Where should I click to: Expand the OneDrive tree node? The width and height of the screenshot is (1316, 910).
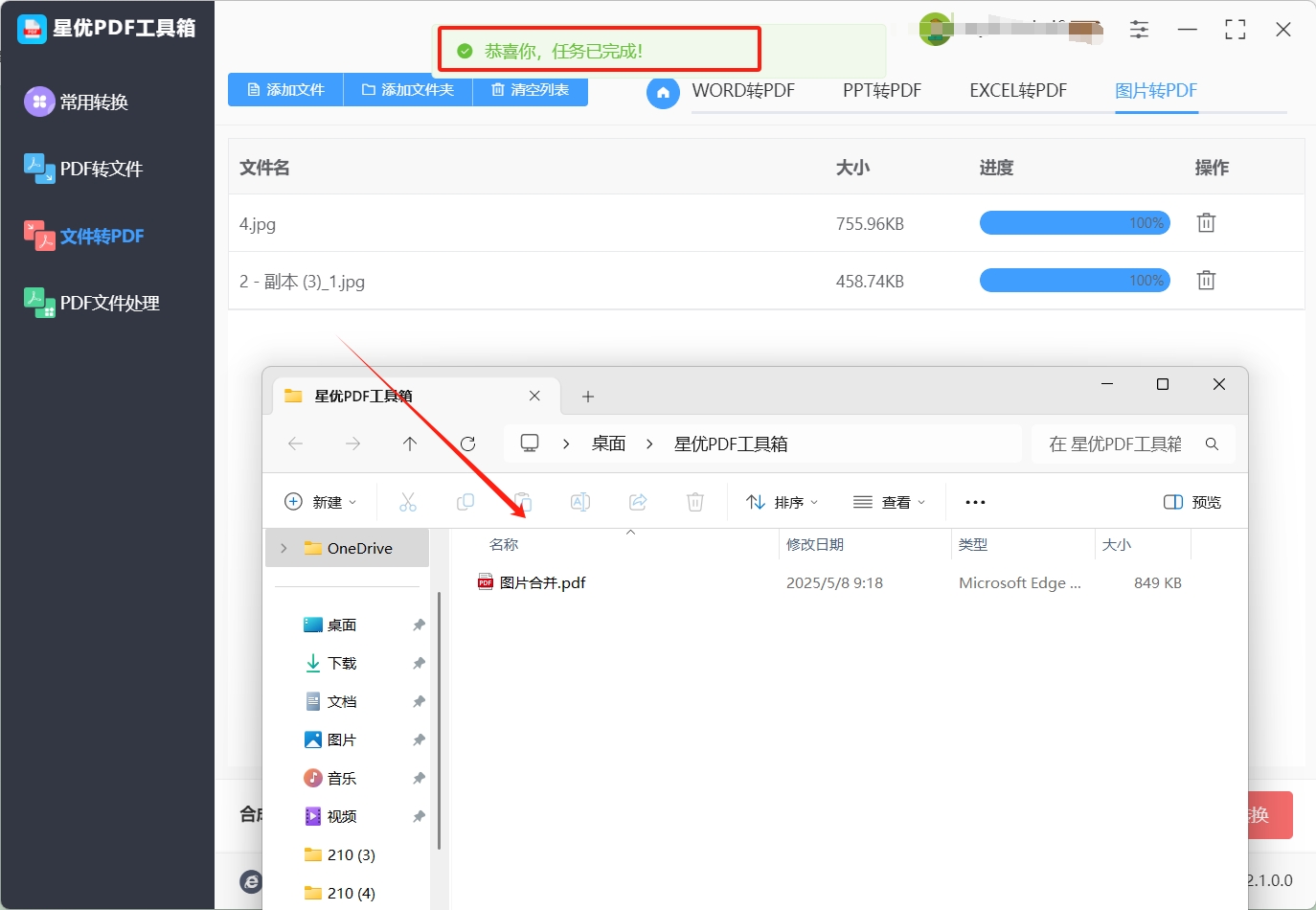pos(284,548)
